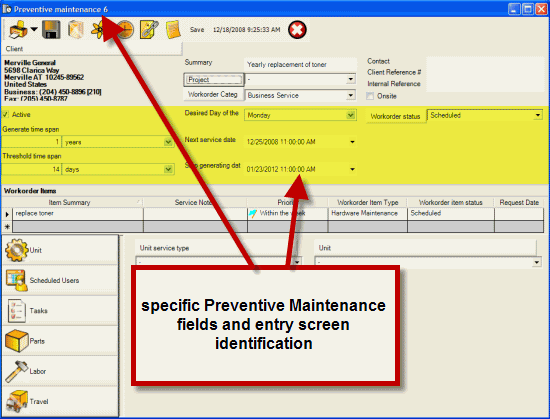Open the years time span dropdown
The width and height of the screenshot is (550, 419).
[x=118, y=142]
